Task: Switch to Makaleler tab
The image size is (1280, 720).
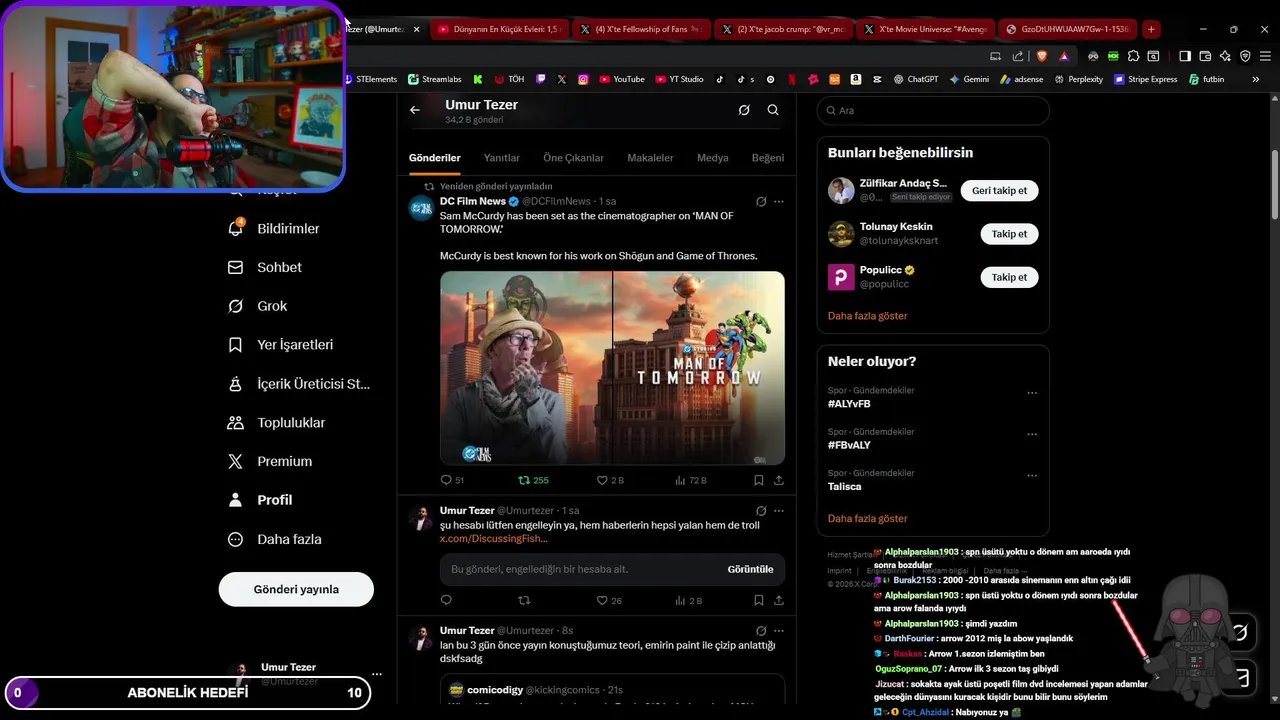Action: [x=650, y=158]
